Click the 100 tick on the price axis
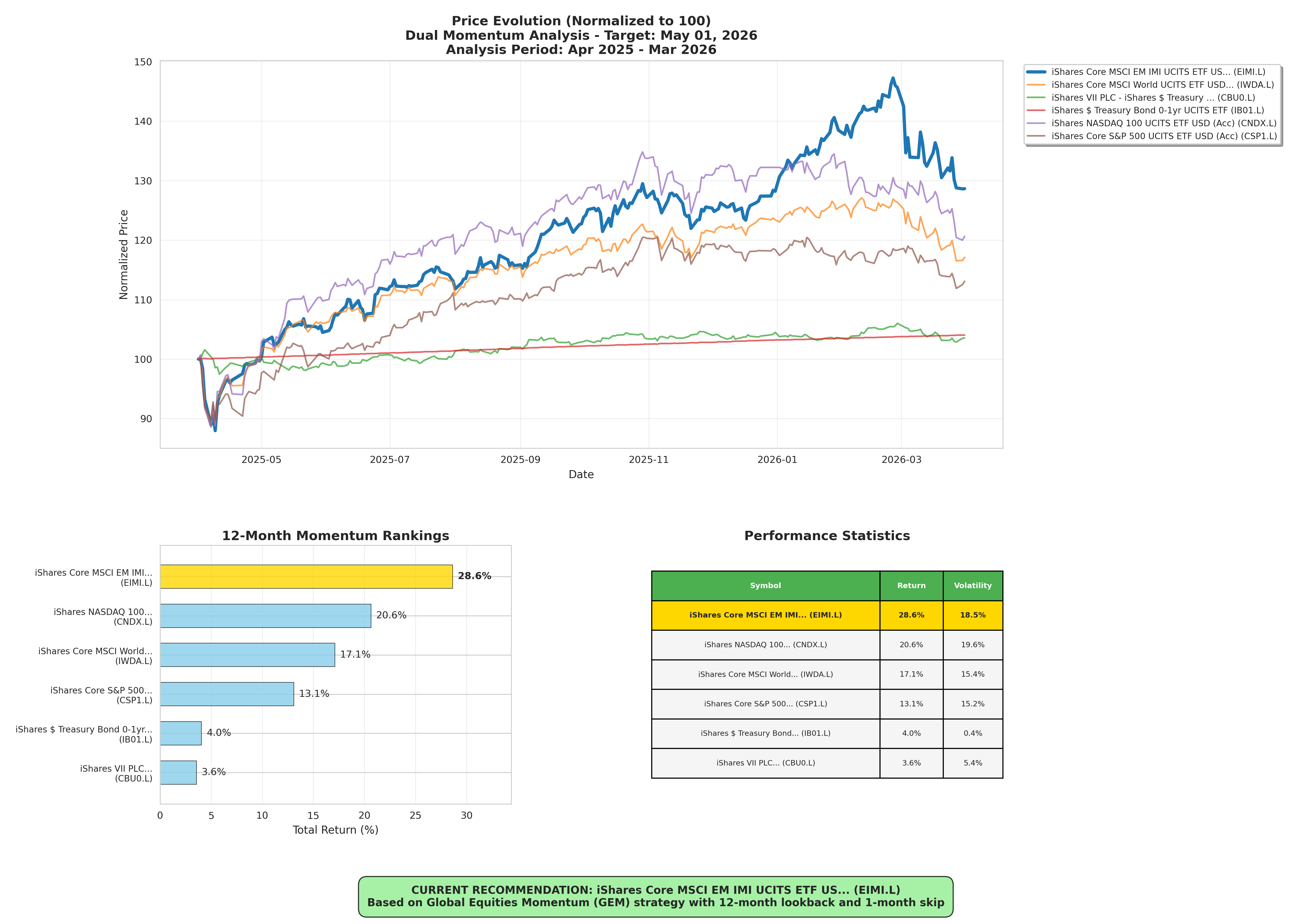This screenshot has height=924, width=1296. [x=143, y=359]
